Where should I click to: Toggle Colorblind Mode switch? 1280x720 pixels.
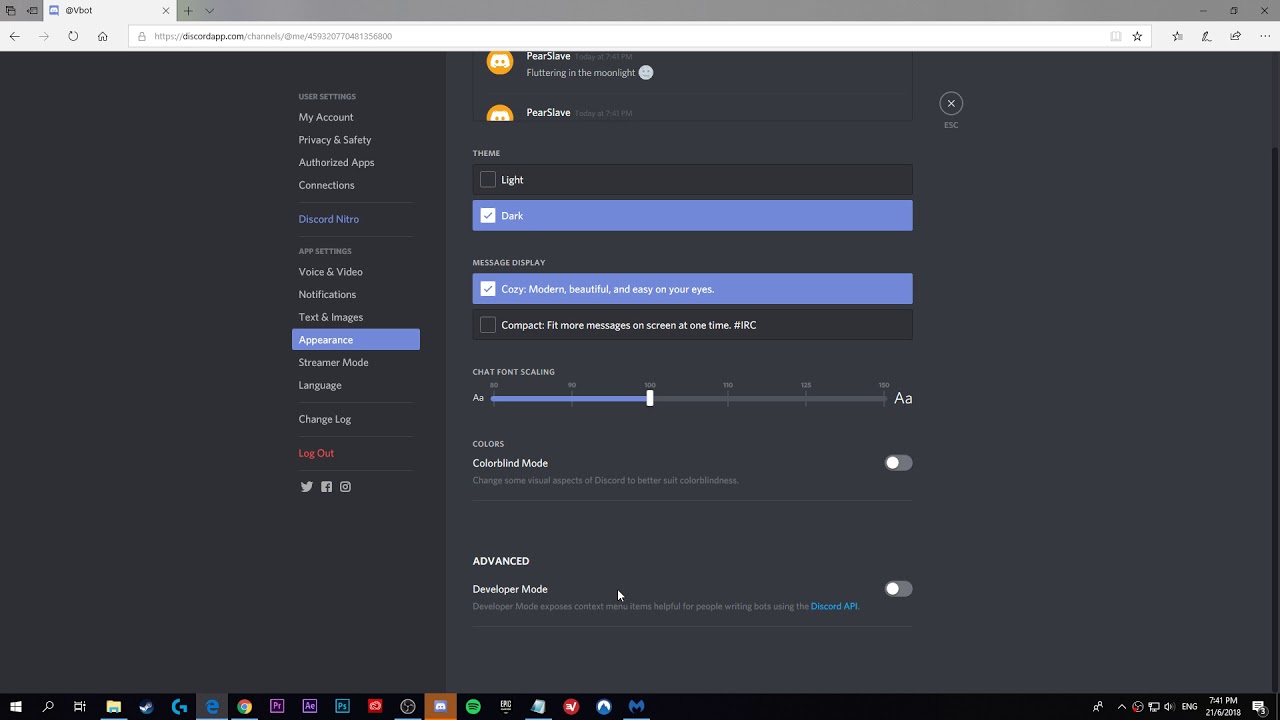click(898, 463)
